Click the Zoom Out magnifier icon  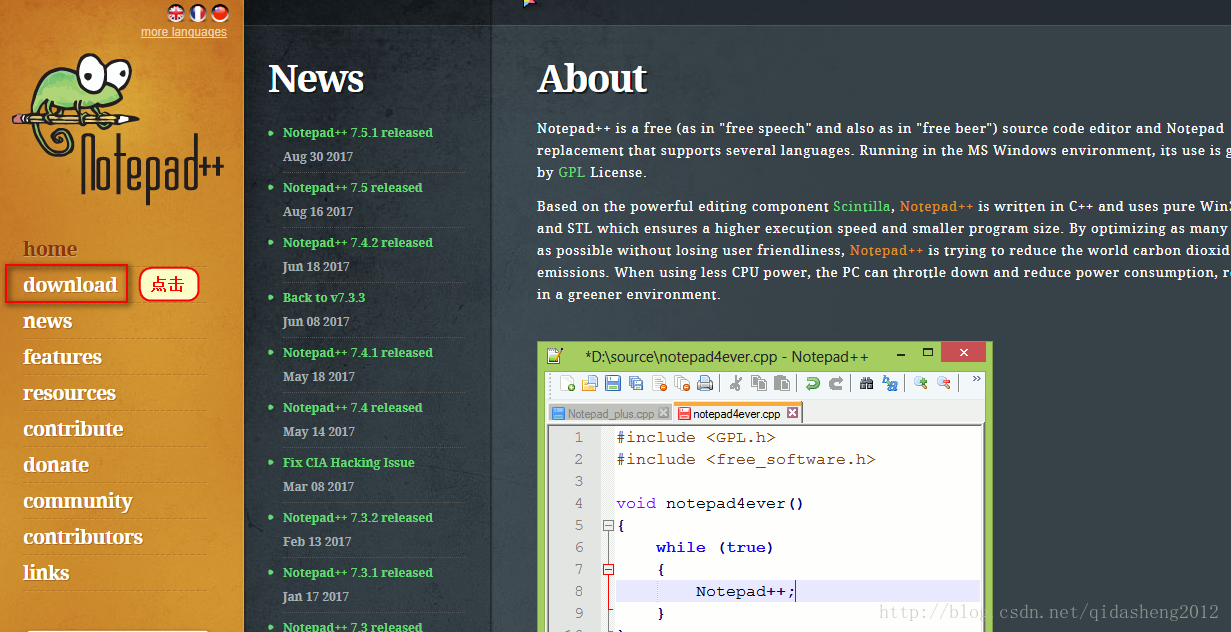944,383
